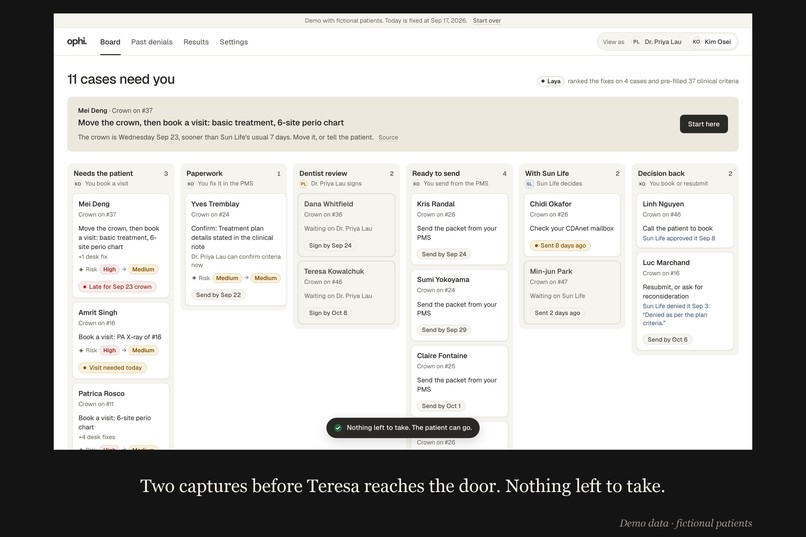The image size is (806, 537).
Task: Click High risk pill on Mei Deng card
Action: tap(109, 269)
